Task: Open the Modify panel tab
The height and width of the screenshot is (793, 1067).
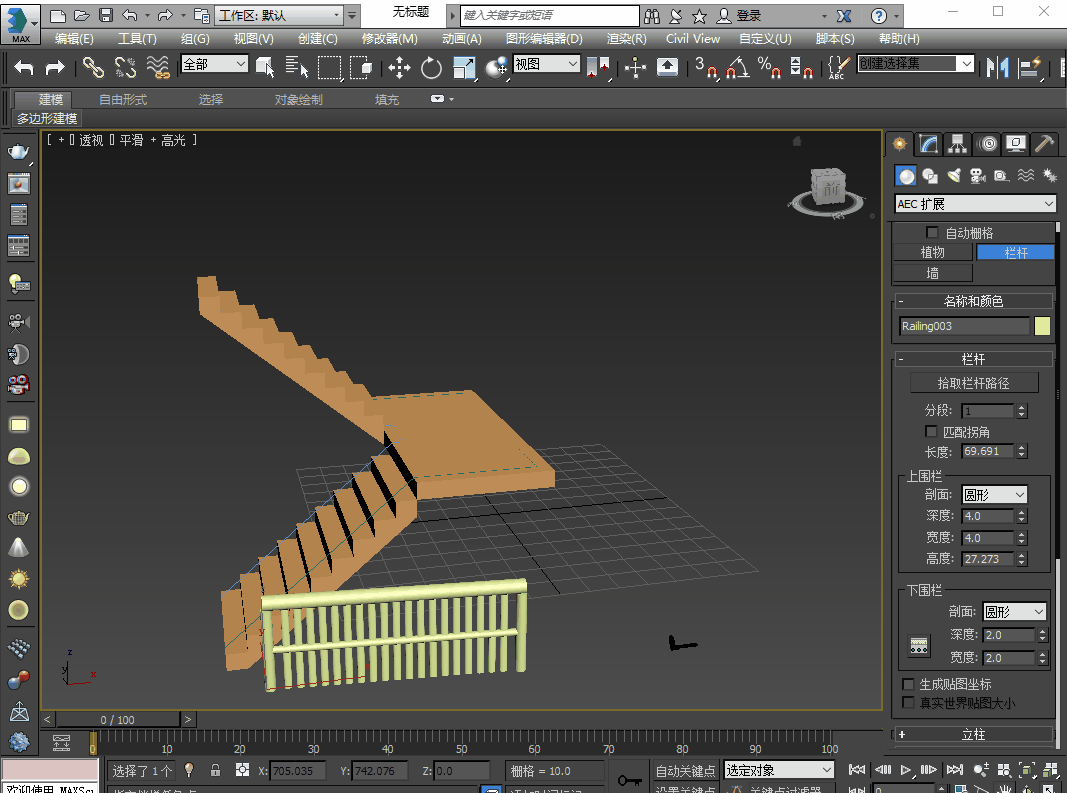Action: coord(928,144)
